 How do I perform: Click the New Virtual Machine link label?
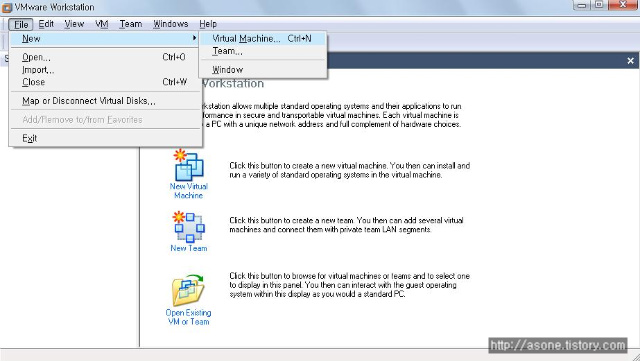(189, 191)
